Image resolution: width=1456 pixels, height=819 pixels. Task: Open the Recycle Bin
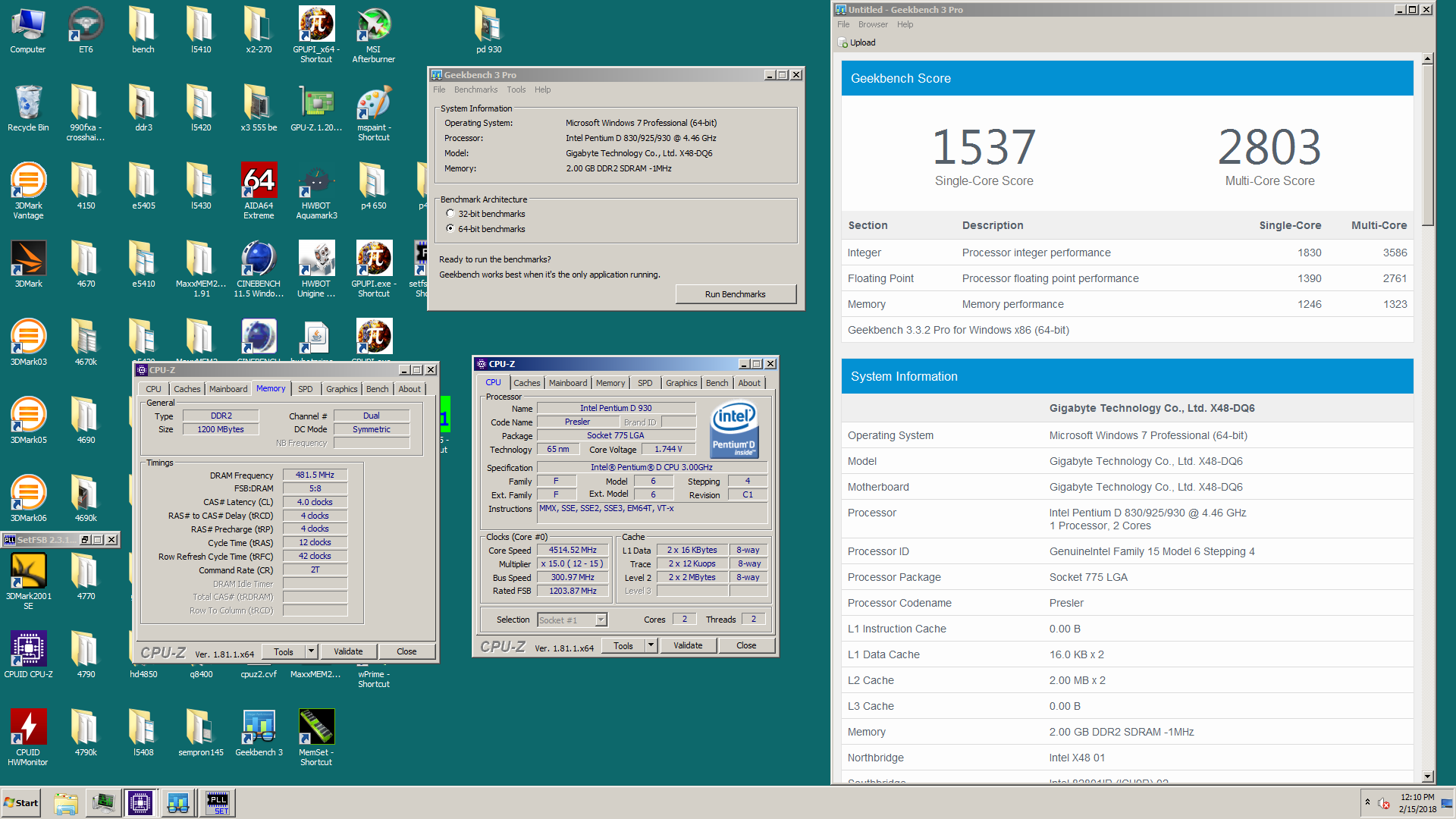[x=28, y=108]
